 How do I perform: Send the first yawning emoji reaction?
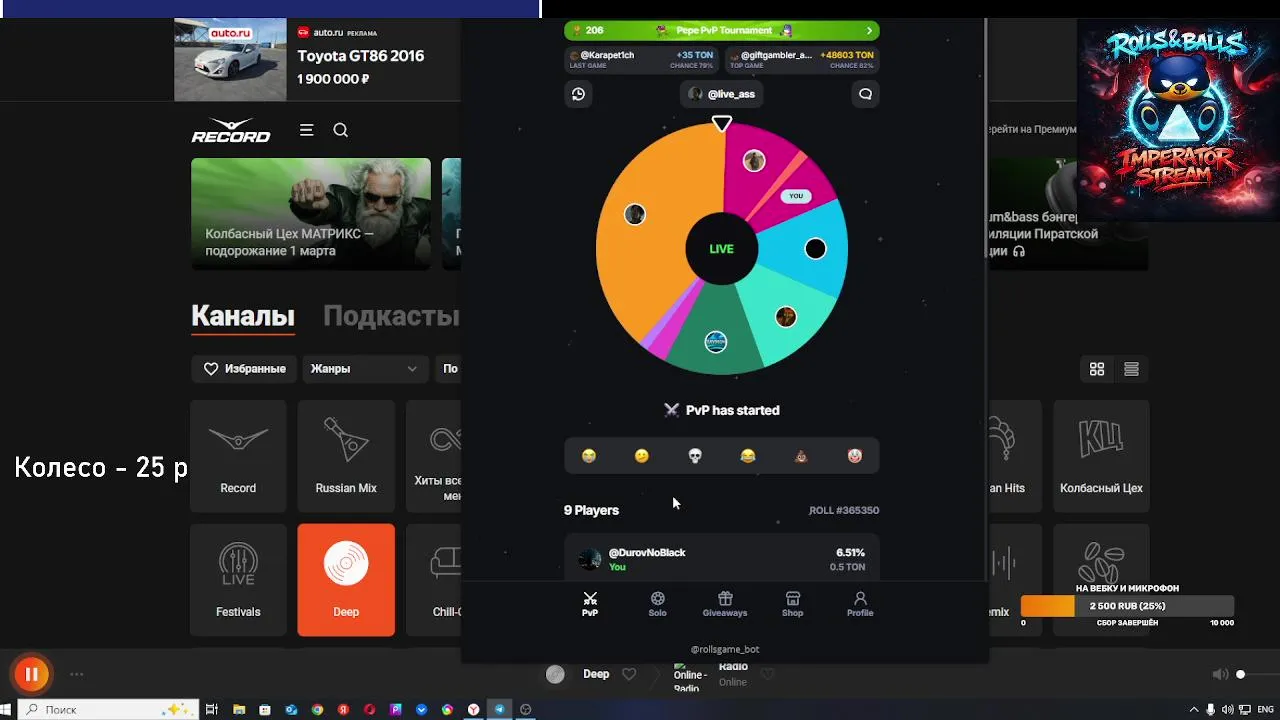[589, 456]
